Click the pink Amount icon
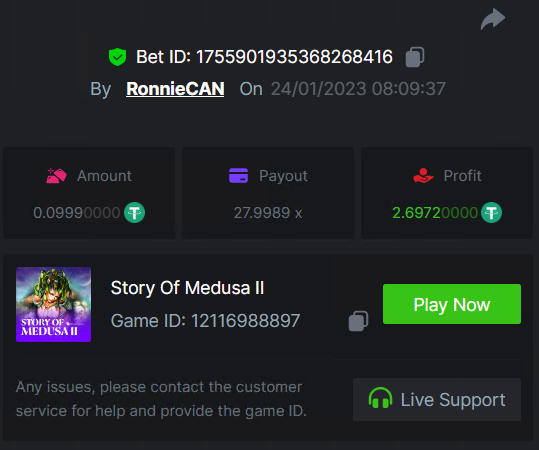The image size is (539, 450). pos(56,176)
